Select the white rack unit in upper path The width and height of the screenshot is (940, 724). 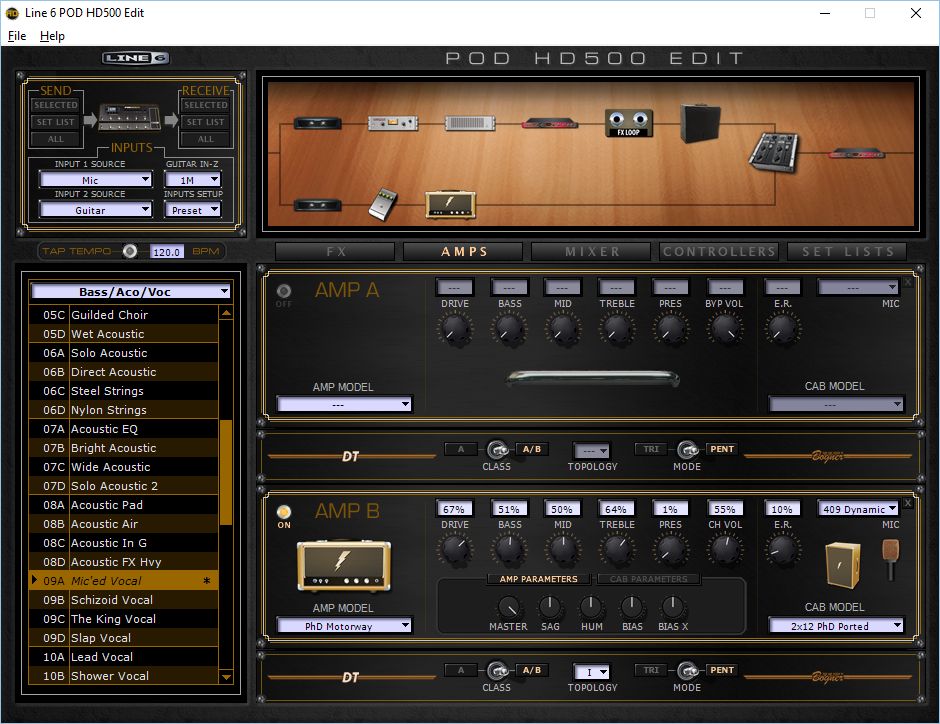393,123
